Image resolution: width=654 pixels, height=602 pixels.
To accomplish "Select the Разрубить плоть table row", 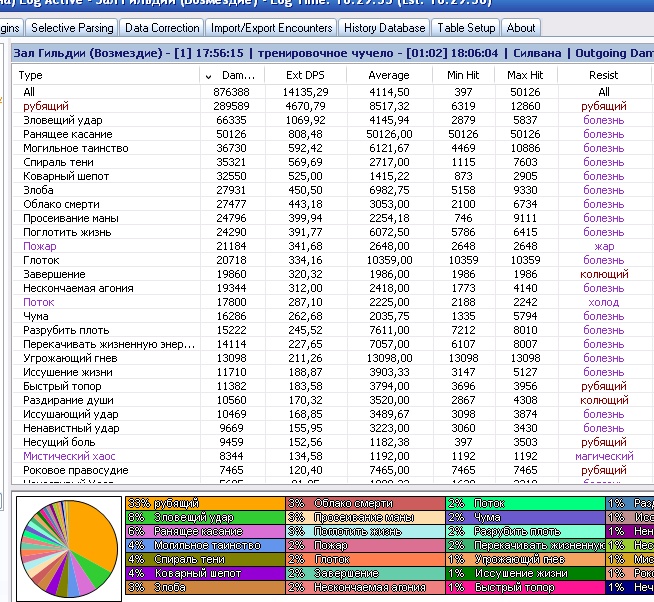I will [x=332, y=330].
